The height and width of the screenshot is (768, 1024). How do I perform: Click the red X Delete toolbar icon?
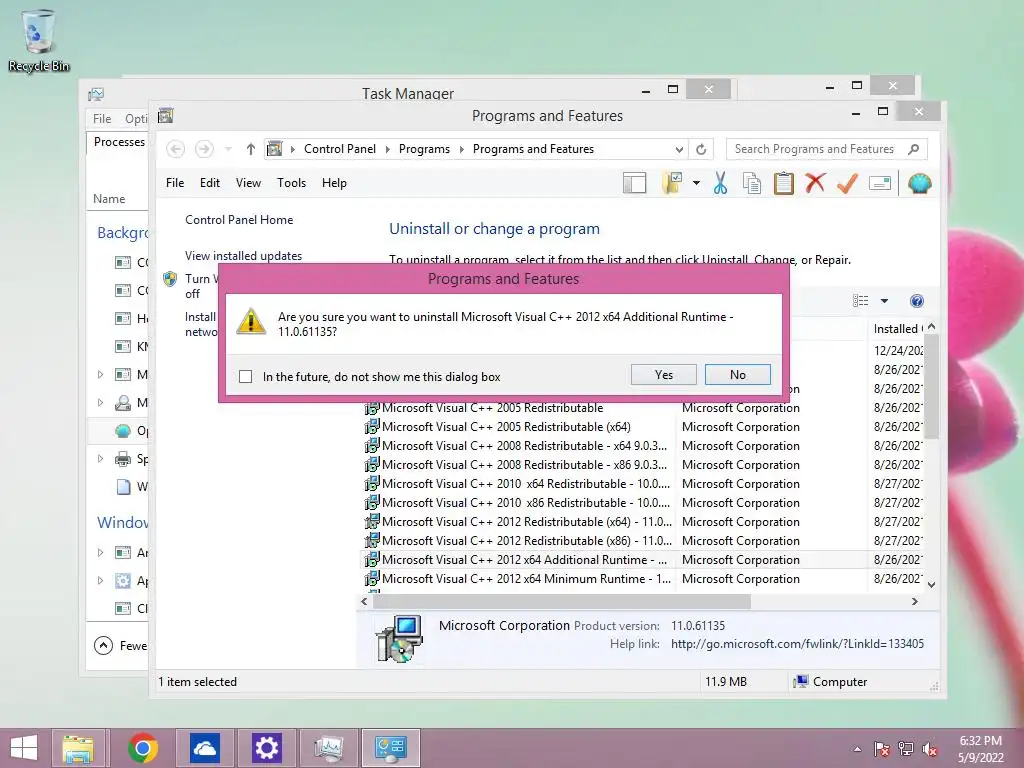pyautogui.click(x=814, y=184)
